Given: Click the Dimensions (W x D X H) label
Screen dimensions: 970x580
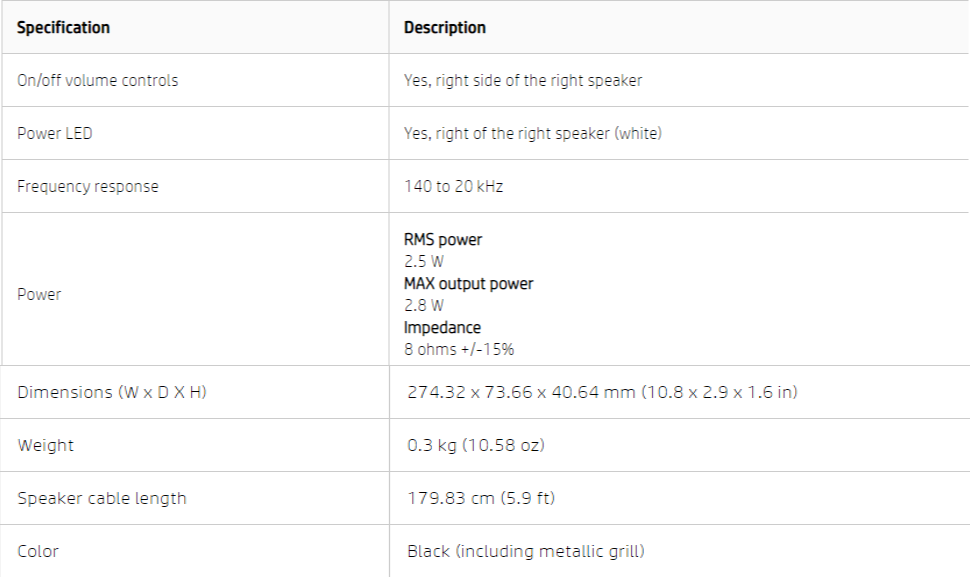Looking at the screenshot, I should click(112, 392).
